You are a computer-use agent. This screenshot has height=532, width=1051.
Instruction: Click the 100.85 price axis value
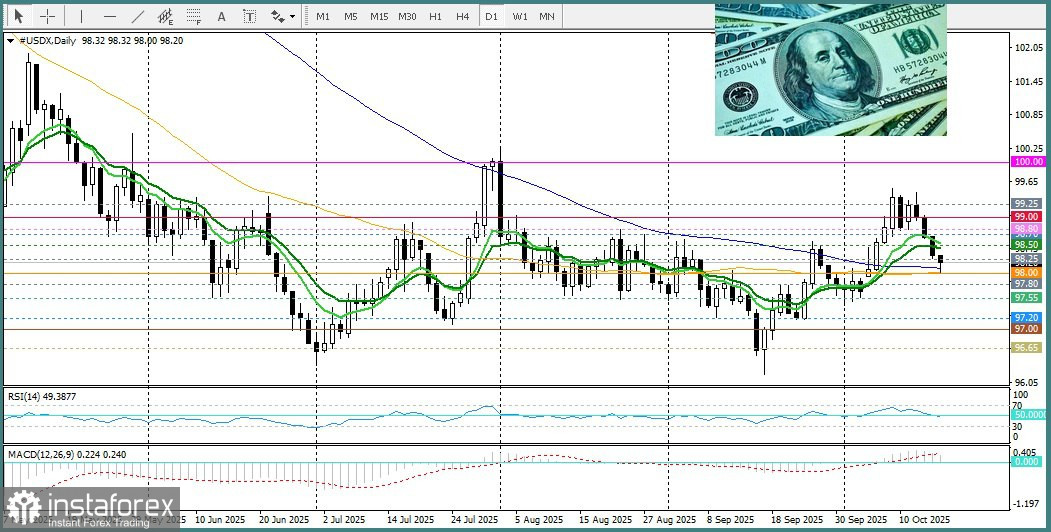click(x=1029, y=115)
